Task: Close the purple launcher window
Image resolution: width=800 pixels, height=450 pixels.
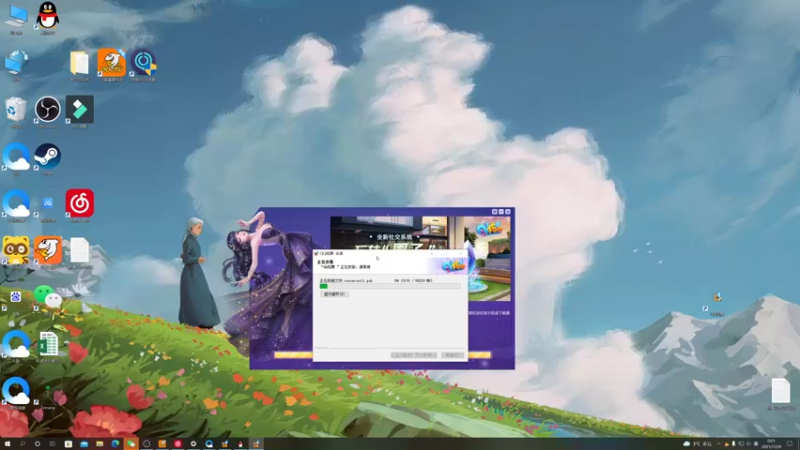Action: (508, 211)
